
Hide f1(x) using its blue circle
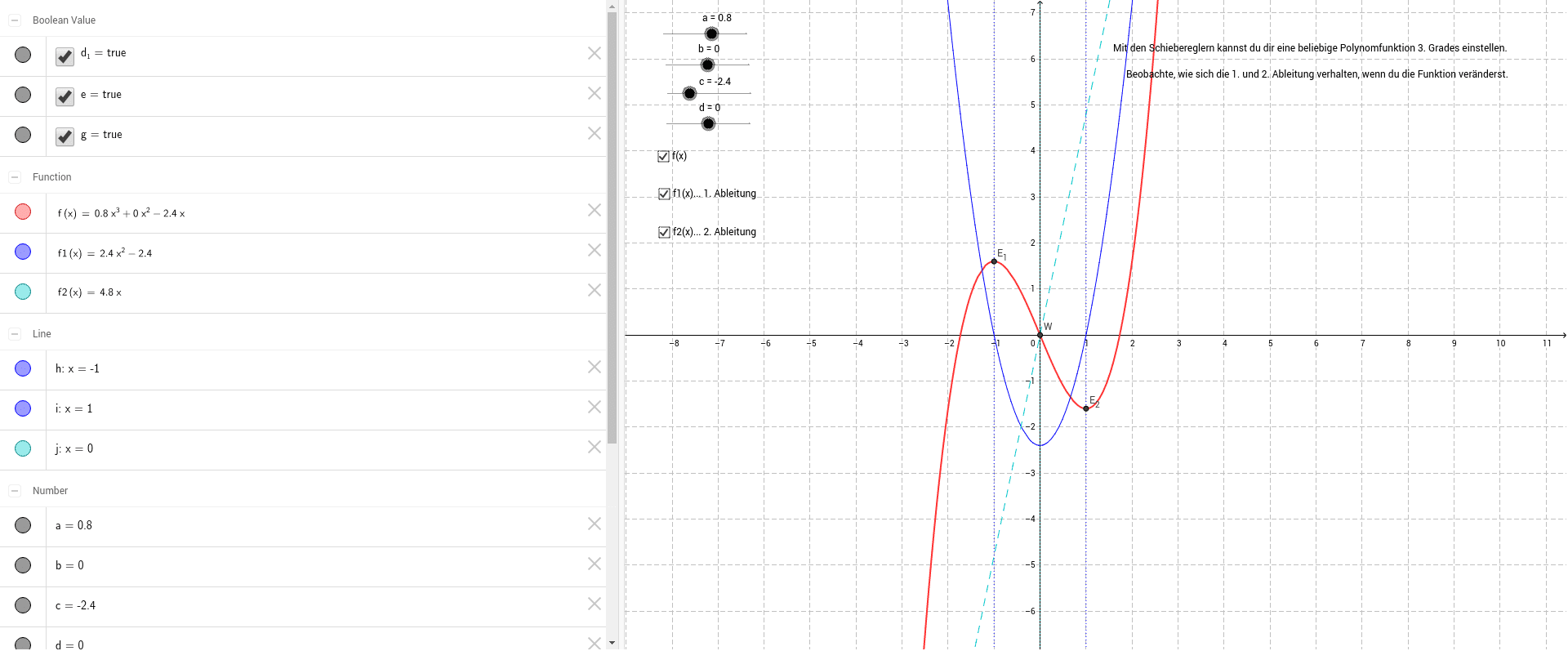click(23, 252)
